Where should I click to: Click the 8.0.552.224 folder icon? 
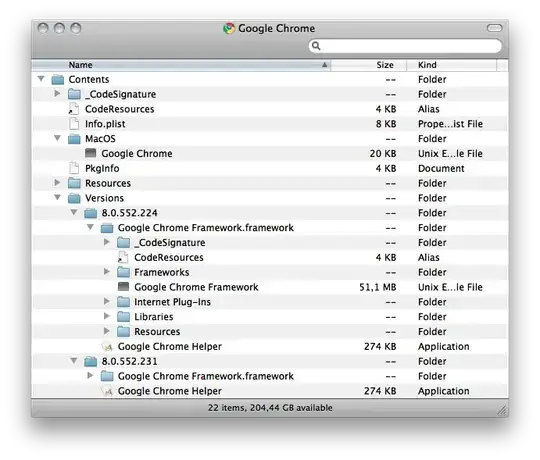(91, 213)
